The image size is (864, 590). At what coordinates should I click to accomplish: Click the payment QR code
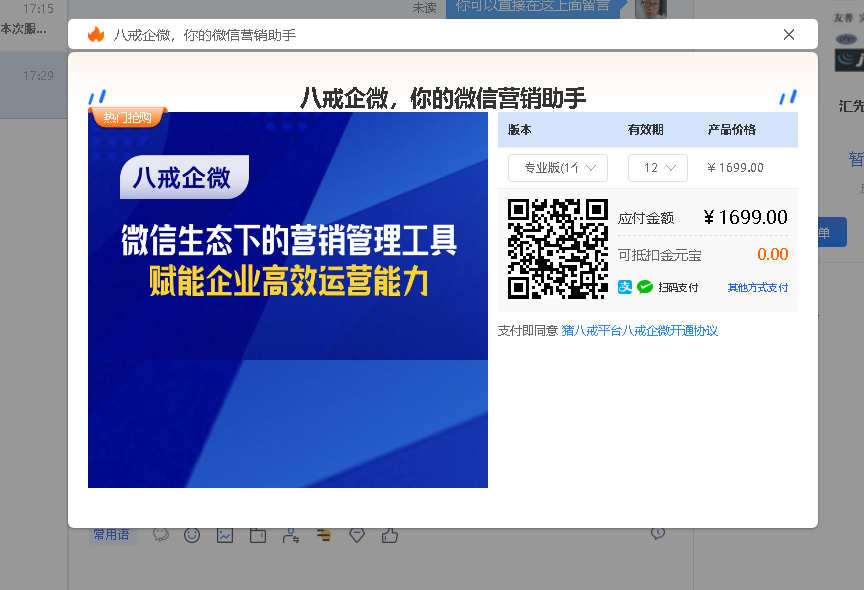(x=558, y=248)
